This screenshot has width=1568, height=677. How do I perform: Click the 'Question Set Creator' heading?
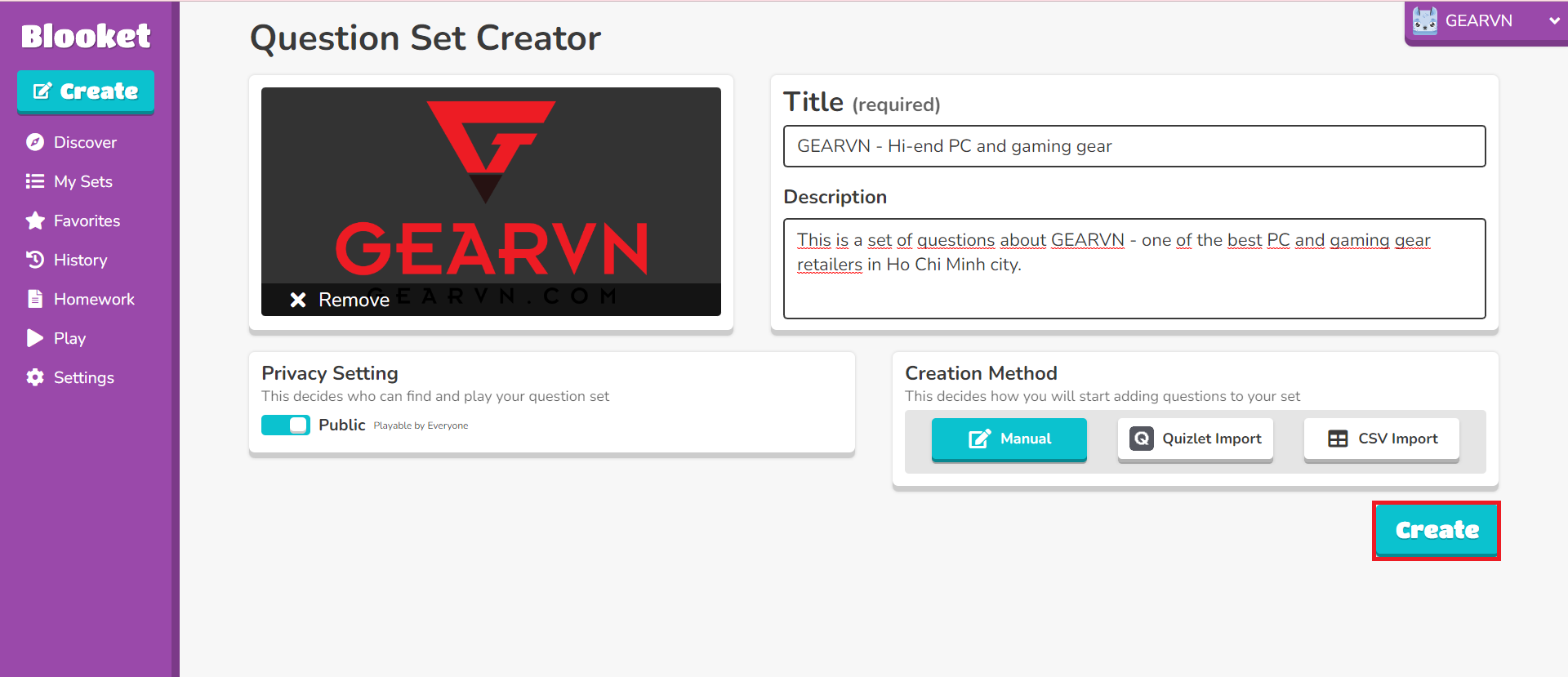(x=425, y=38)
